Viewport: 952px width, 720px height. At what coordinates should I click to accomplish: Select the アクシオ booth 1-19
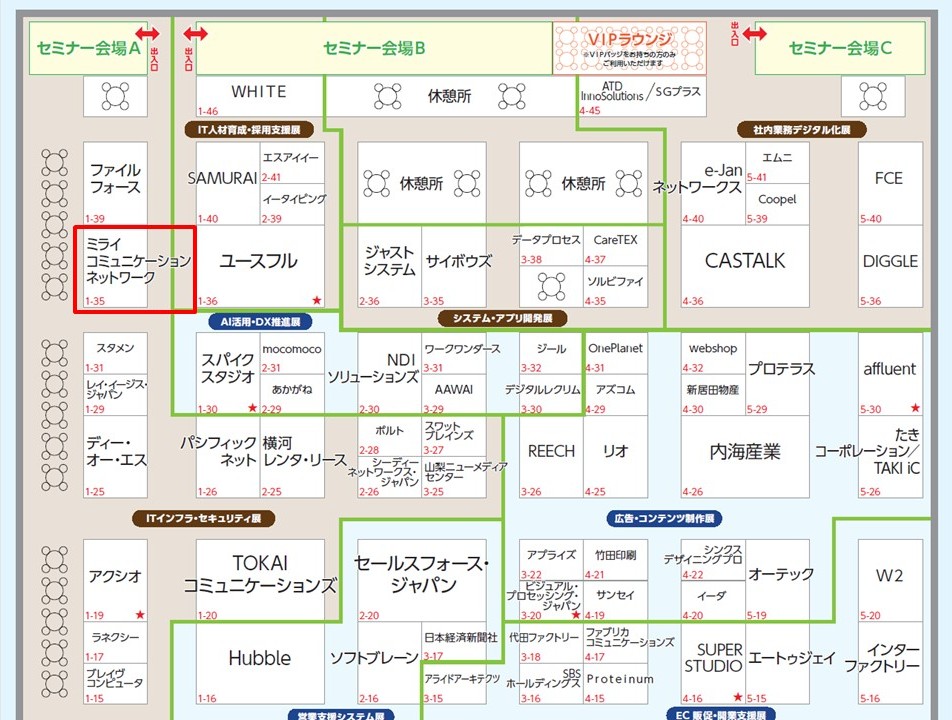point(115,580)
